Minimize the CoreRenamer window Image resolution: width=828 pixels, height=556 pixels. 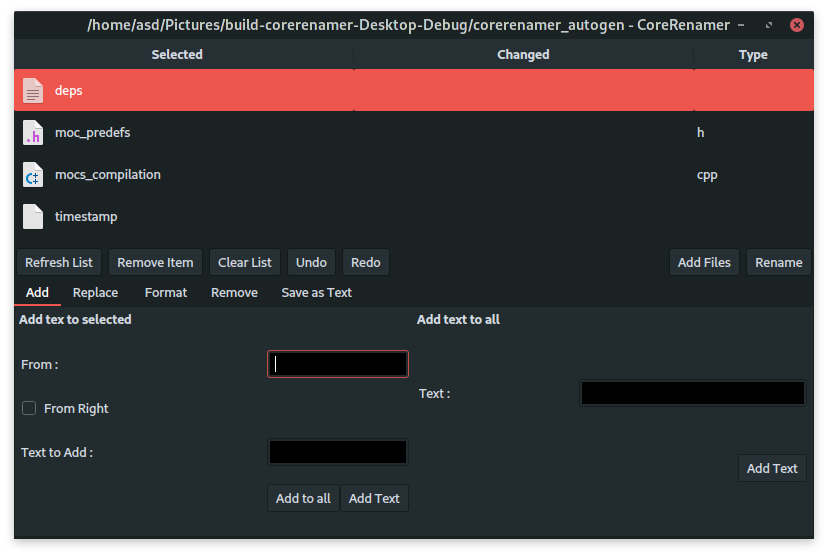(741, 25)
